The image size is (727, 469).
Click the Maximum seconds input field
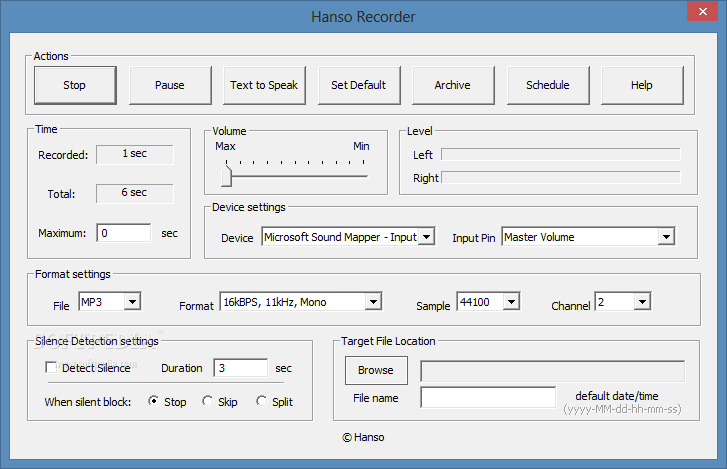tap(124, 233)
